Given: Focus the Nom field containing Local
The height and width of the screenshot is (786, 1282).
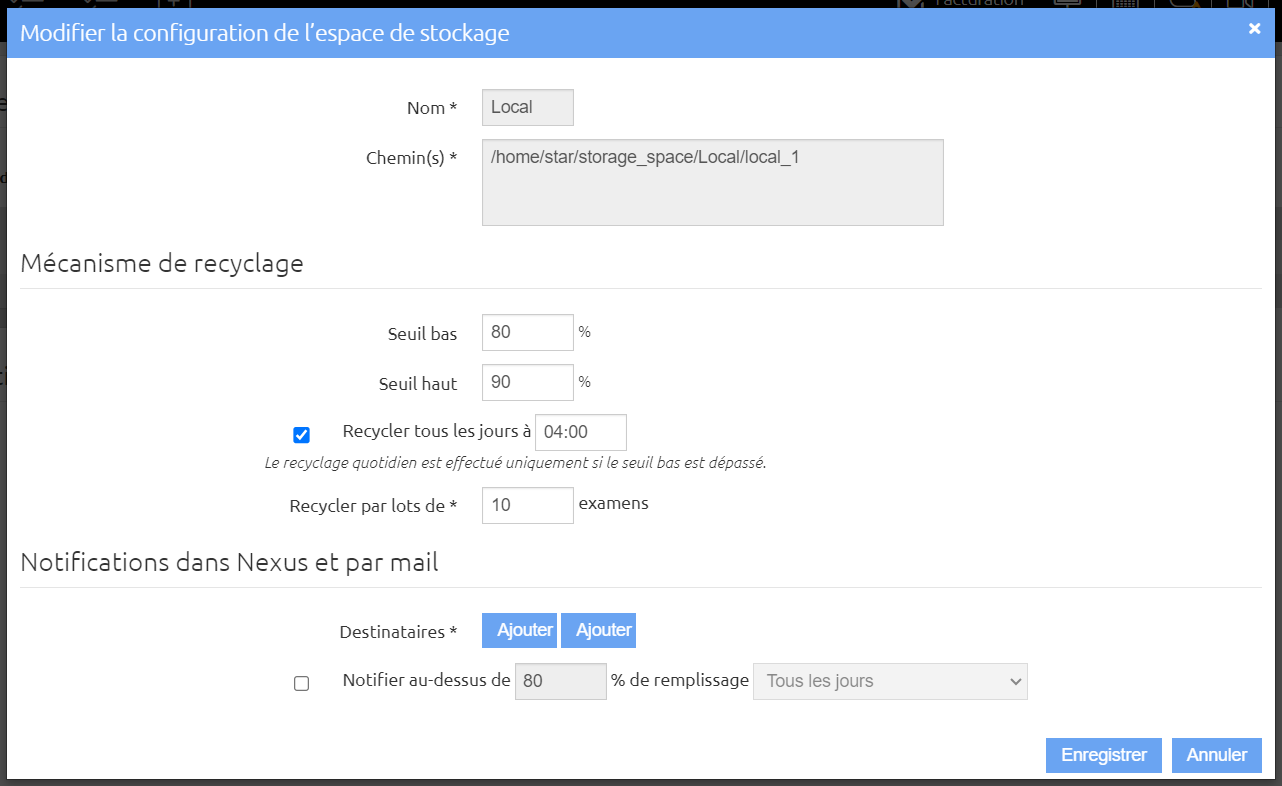Looking at the screenshot, I should click(528, 107).
